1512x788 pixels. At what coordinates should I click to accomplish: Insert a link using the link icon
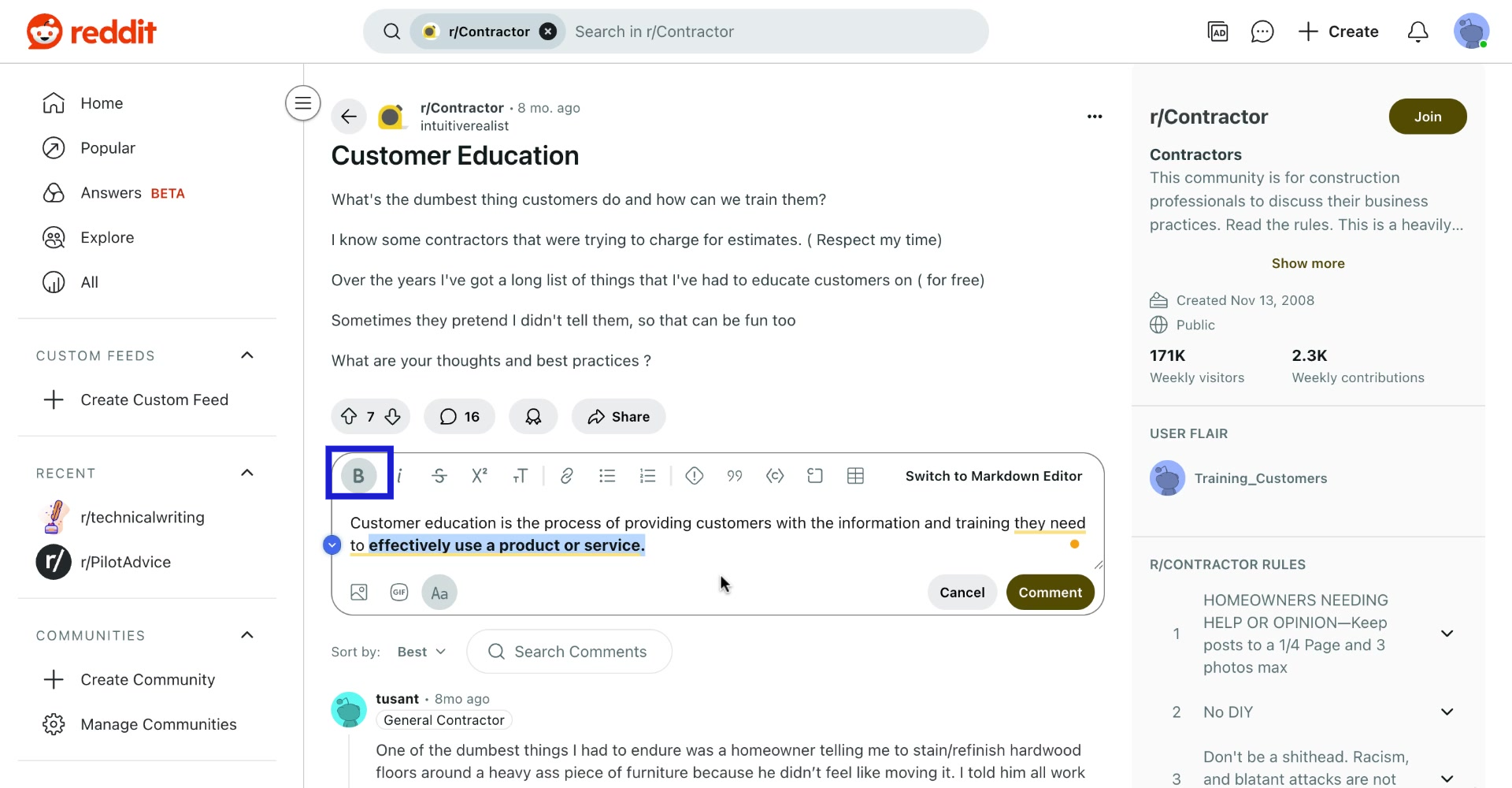566,475
